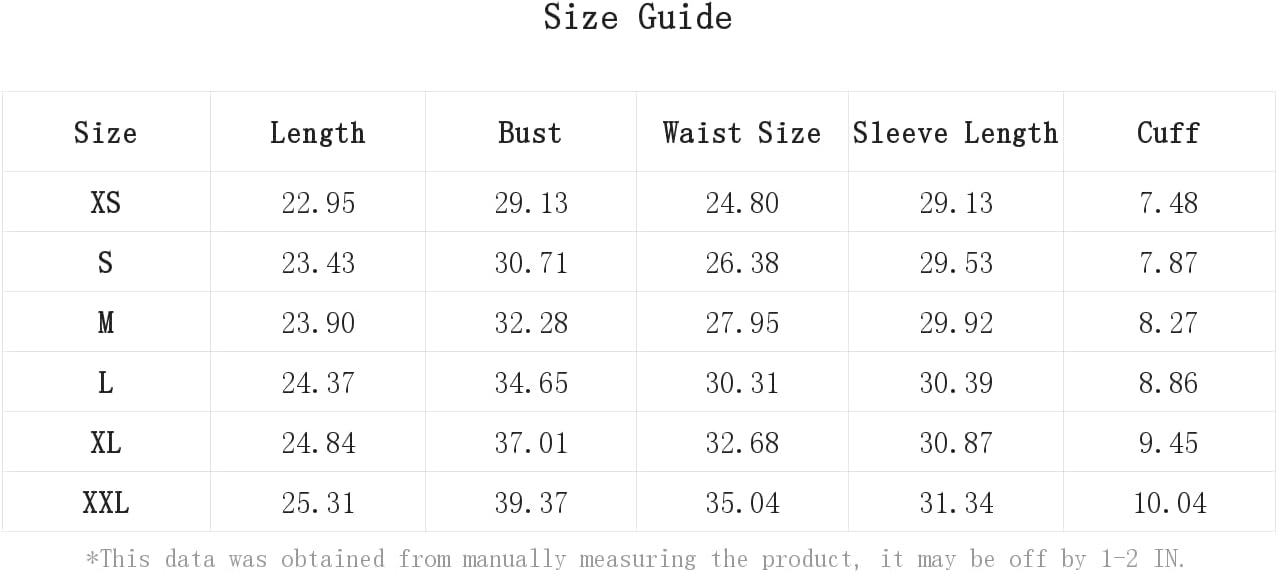
Task: Click the XXL size row label
Action: (105, 502)
